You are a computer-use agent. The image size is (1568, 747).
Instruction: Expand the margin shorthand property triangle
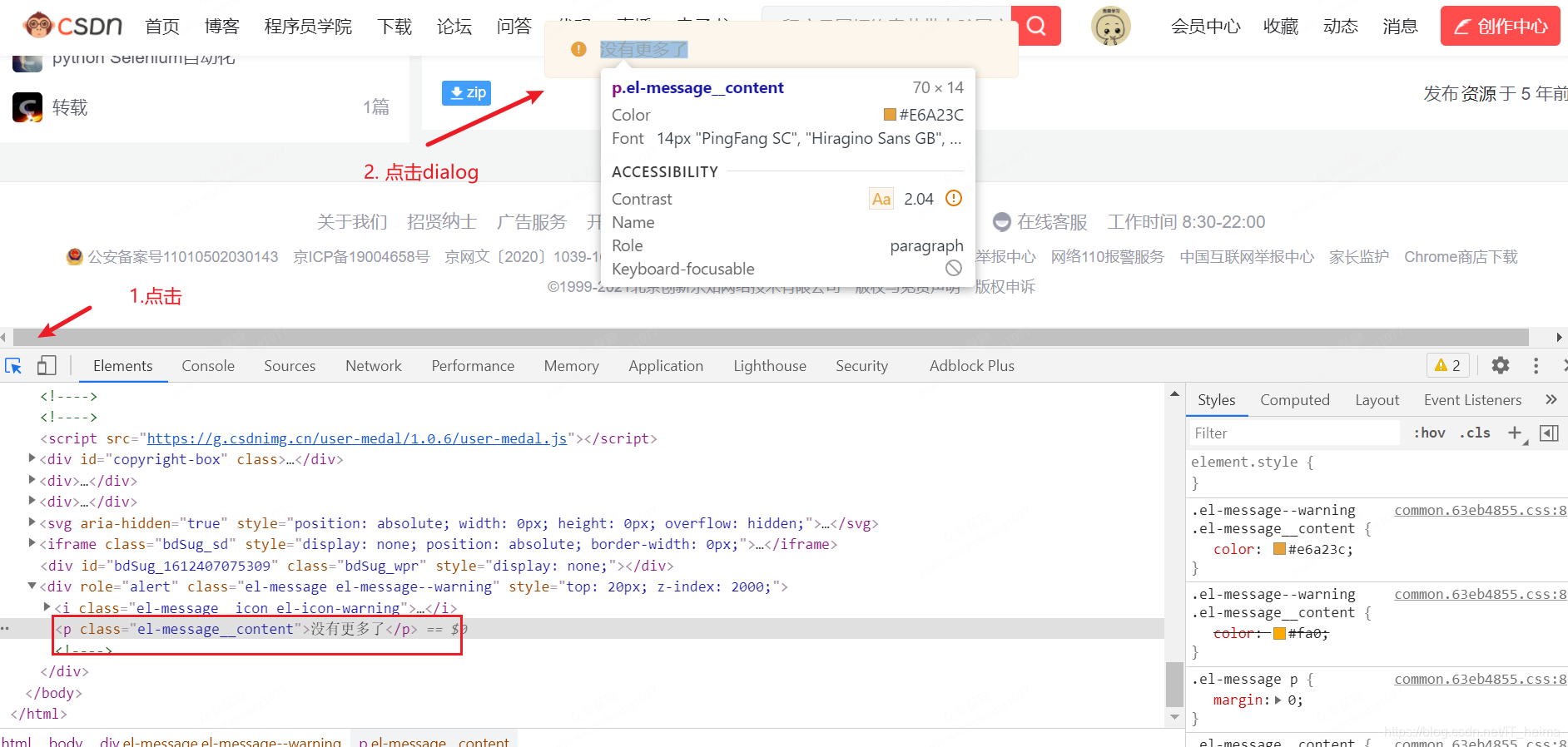1278,700
